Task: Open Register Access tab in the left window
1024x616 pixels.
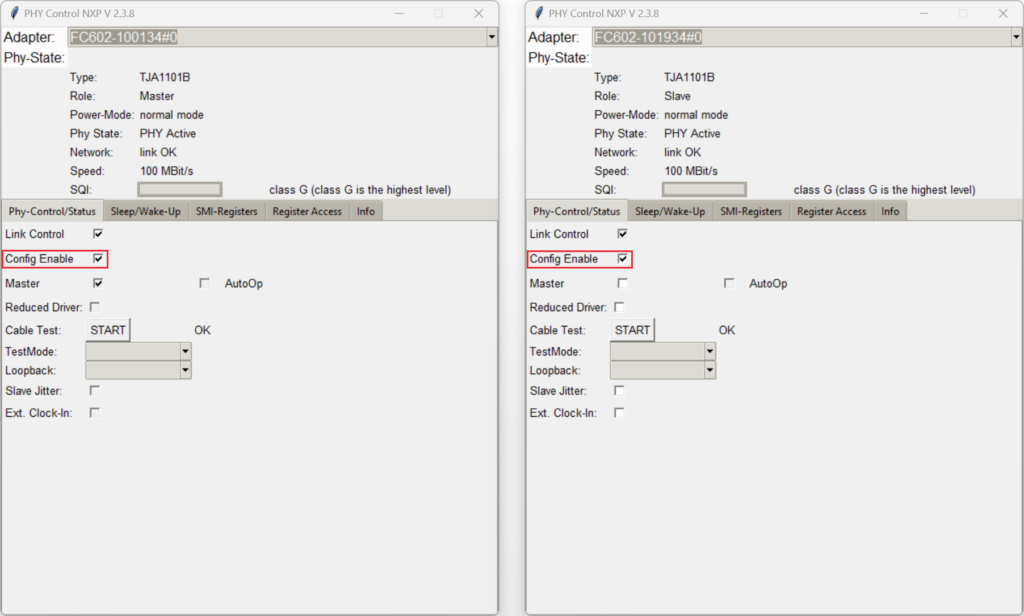Action: pyautogui.click(x=307, y=211)
